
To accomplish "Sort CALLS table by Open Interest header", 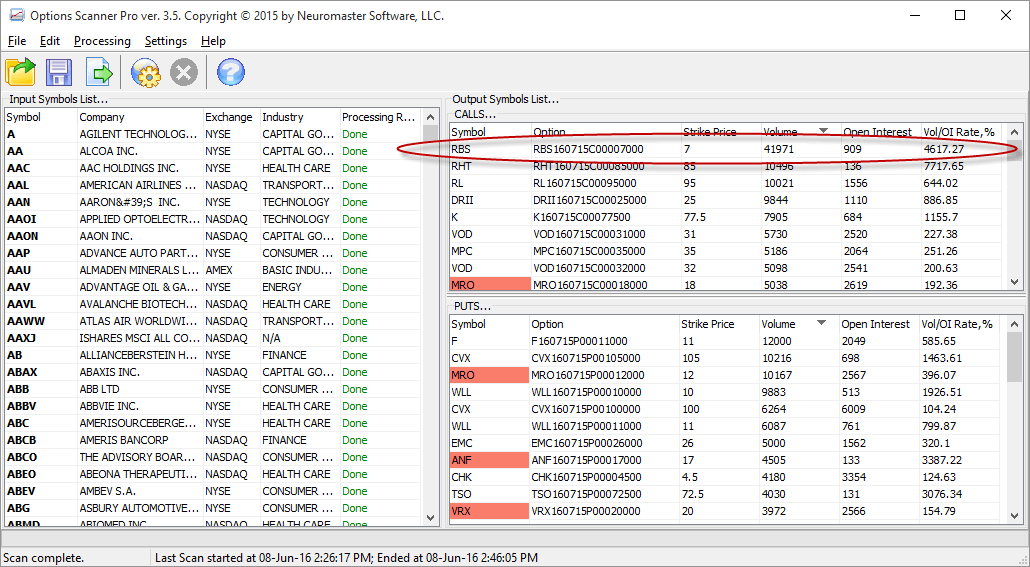I will pos(881,132).
